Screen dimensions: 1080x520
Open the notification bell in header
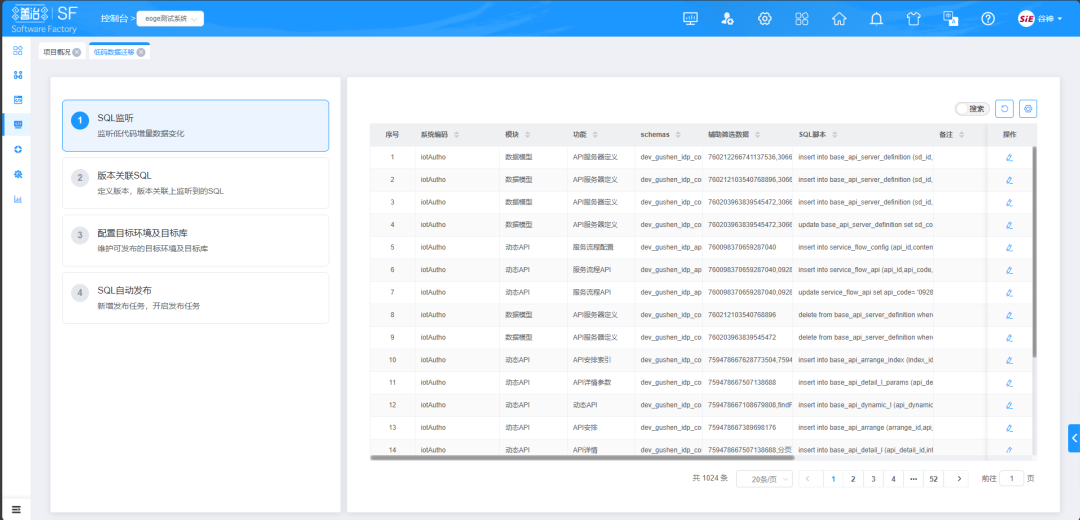pyautogui.click(x=876, y=19)
